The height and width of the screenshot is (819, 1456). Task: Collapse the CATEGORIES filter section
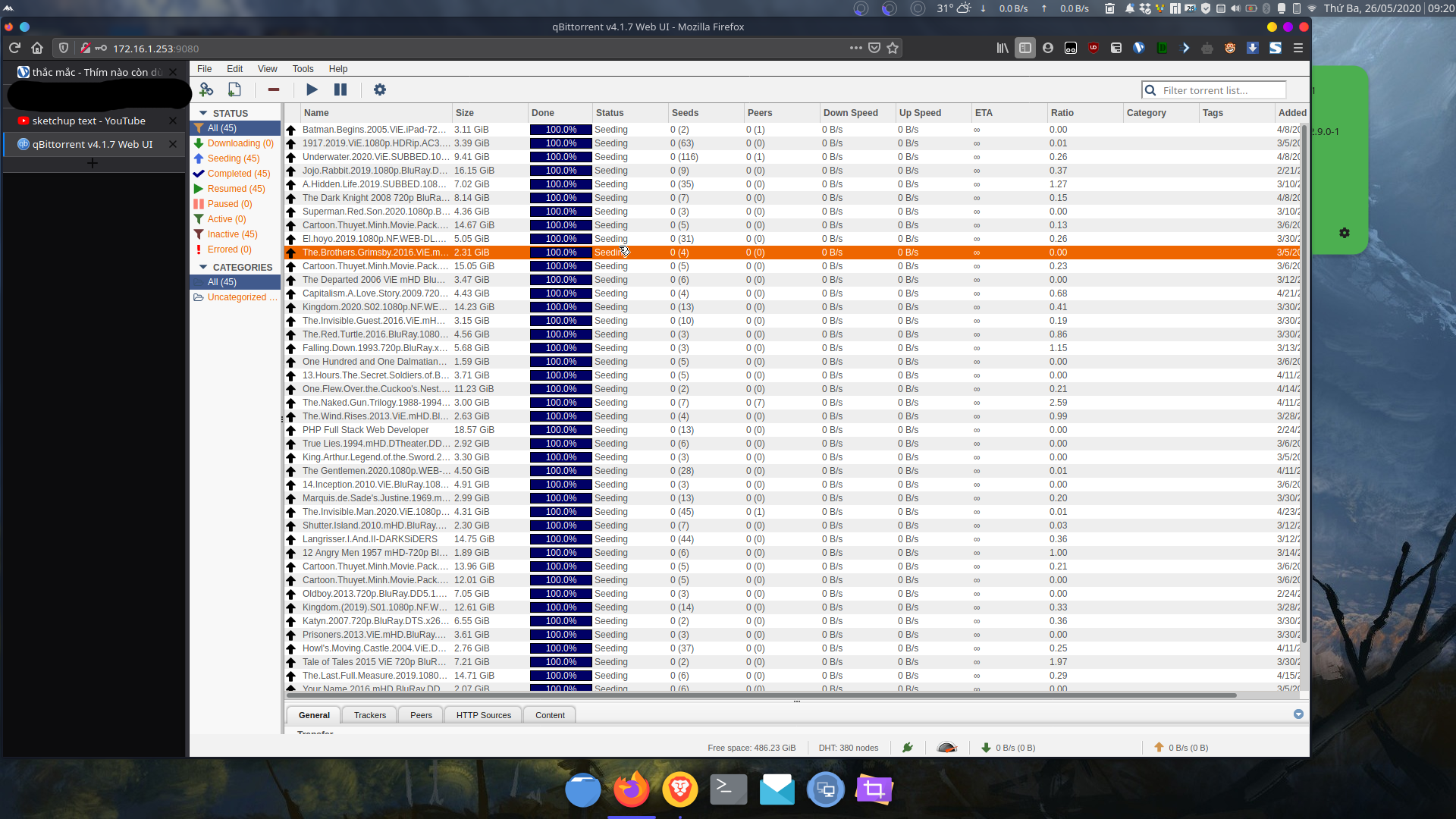point(203,267)
